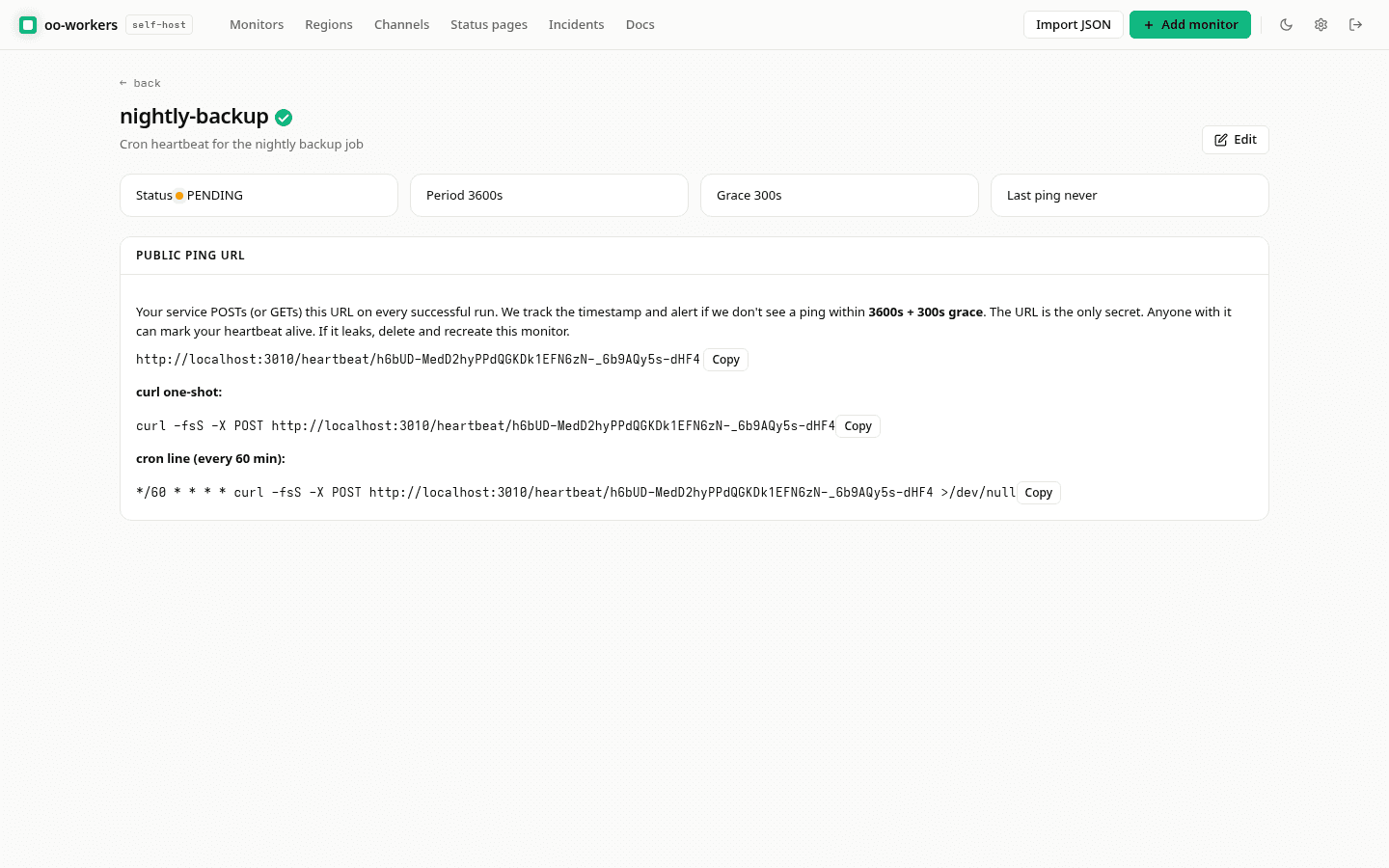Click the Import JSON button
1389x868 pixels.
(1074, 25)
